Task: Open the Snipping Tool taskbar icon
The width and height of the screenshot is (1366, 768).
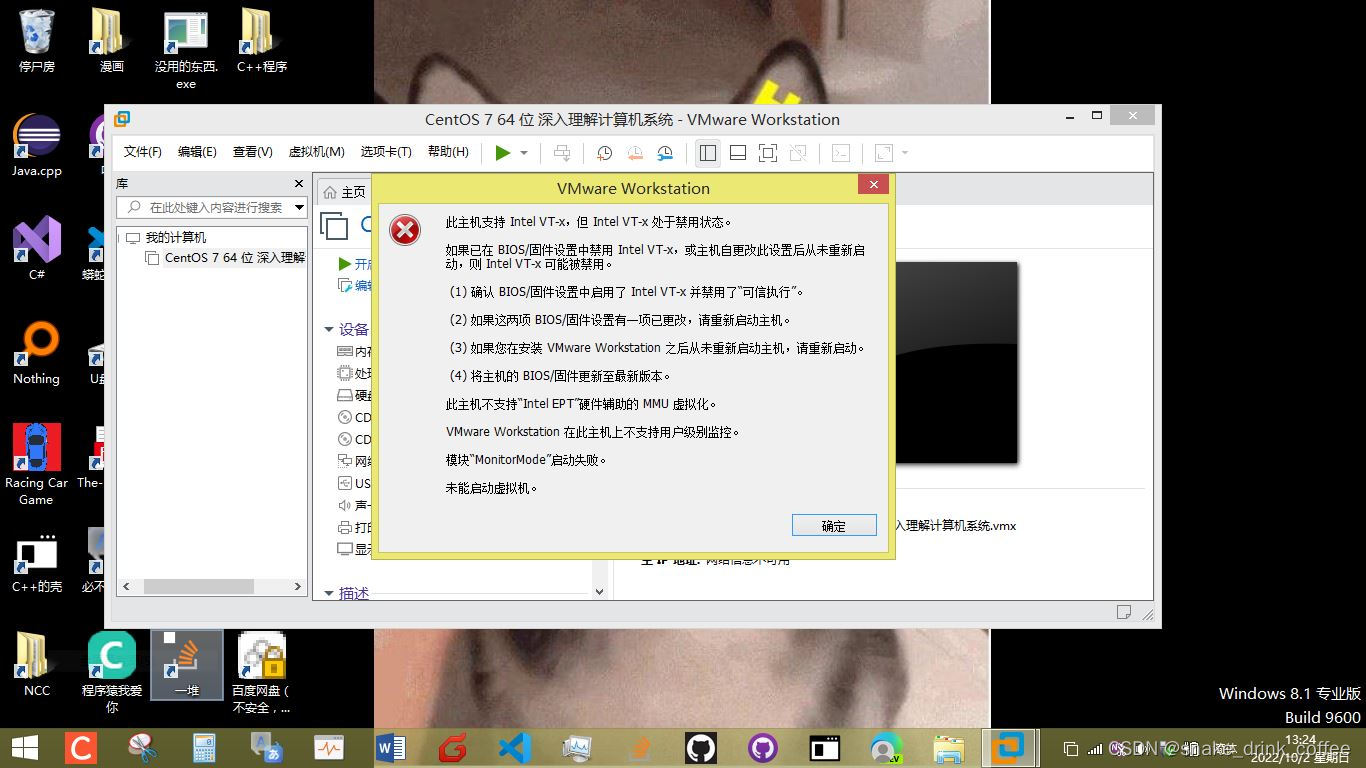Action: [143, 748]
